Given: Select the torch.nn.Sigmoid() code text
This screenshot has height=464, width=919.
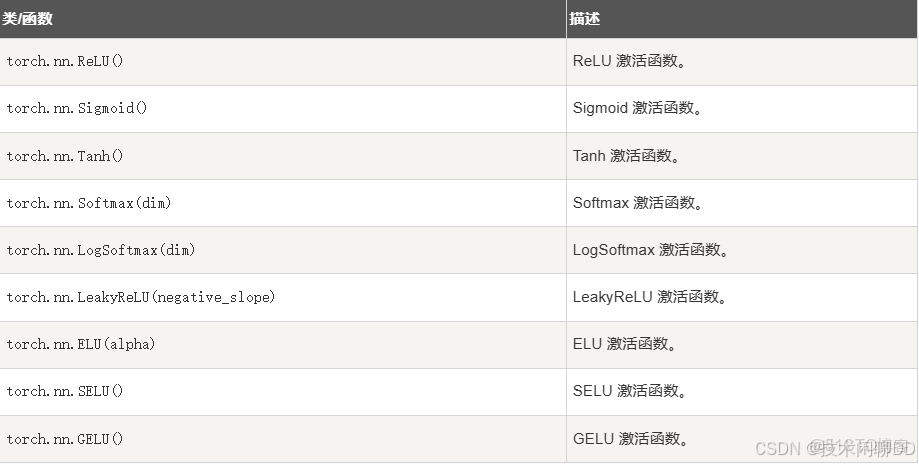Looking at the screenshot, I should (77, 108).
